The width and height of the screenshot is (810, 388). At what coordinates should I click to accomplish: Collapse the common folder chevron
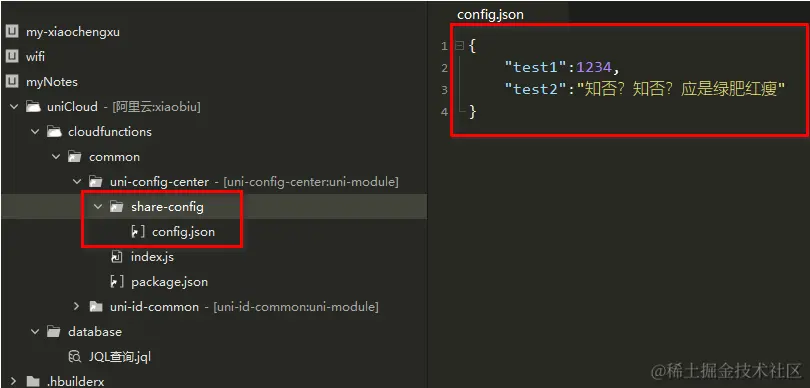[x=56, y=157]
